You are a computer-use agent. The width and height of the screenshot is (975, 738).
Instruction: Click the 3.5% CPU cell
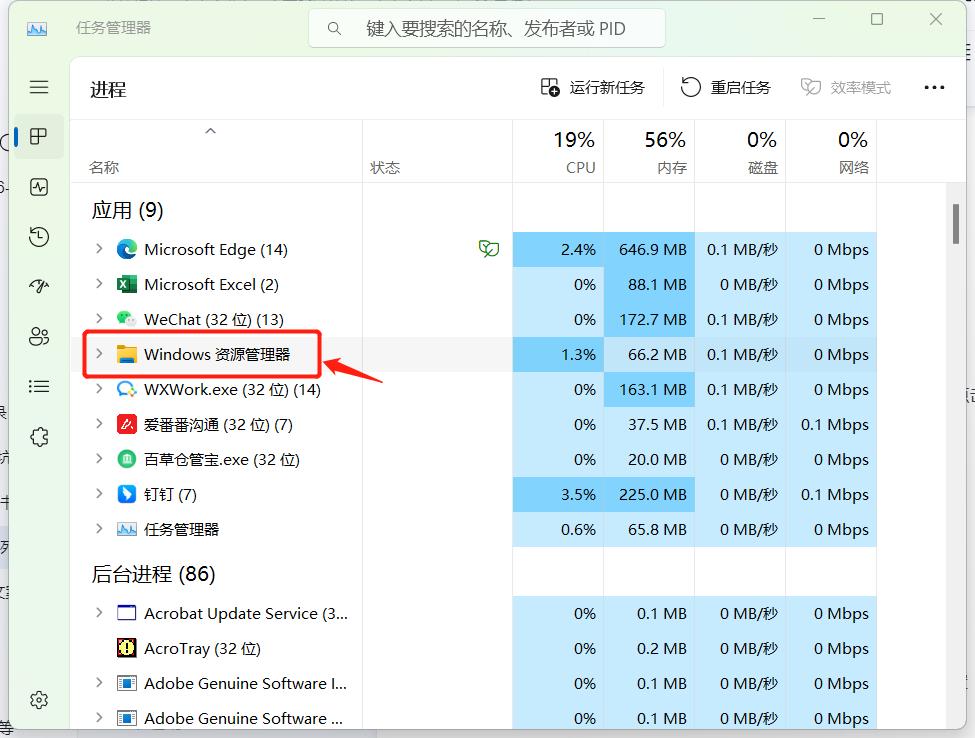coord(558,494)
